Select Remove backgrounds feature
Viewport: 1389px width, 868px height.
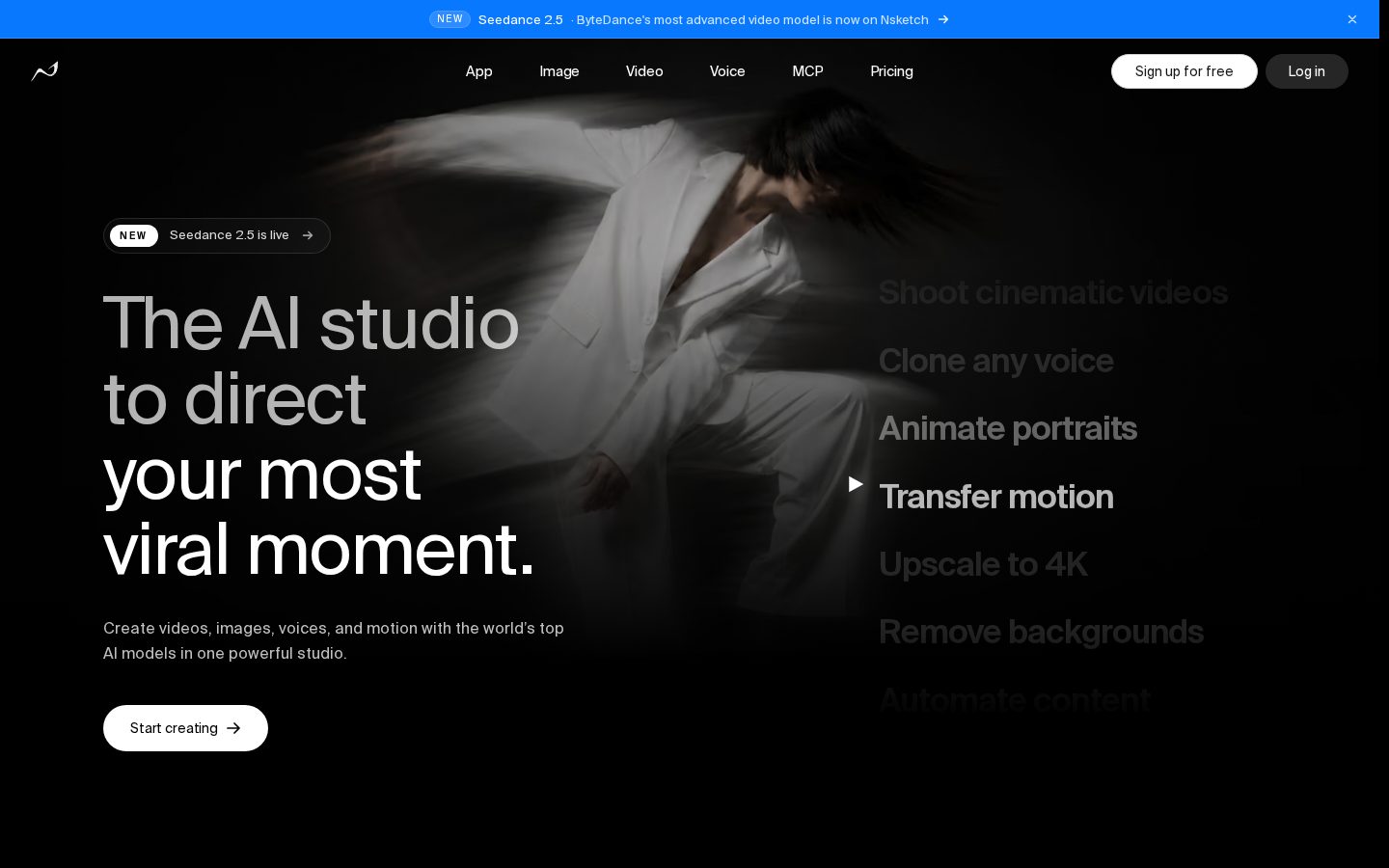[x=1041, y=632]
